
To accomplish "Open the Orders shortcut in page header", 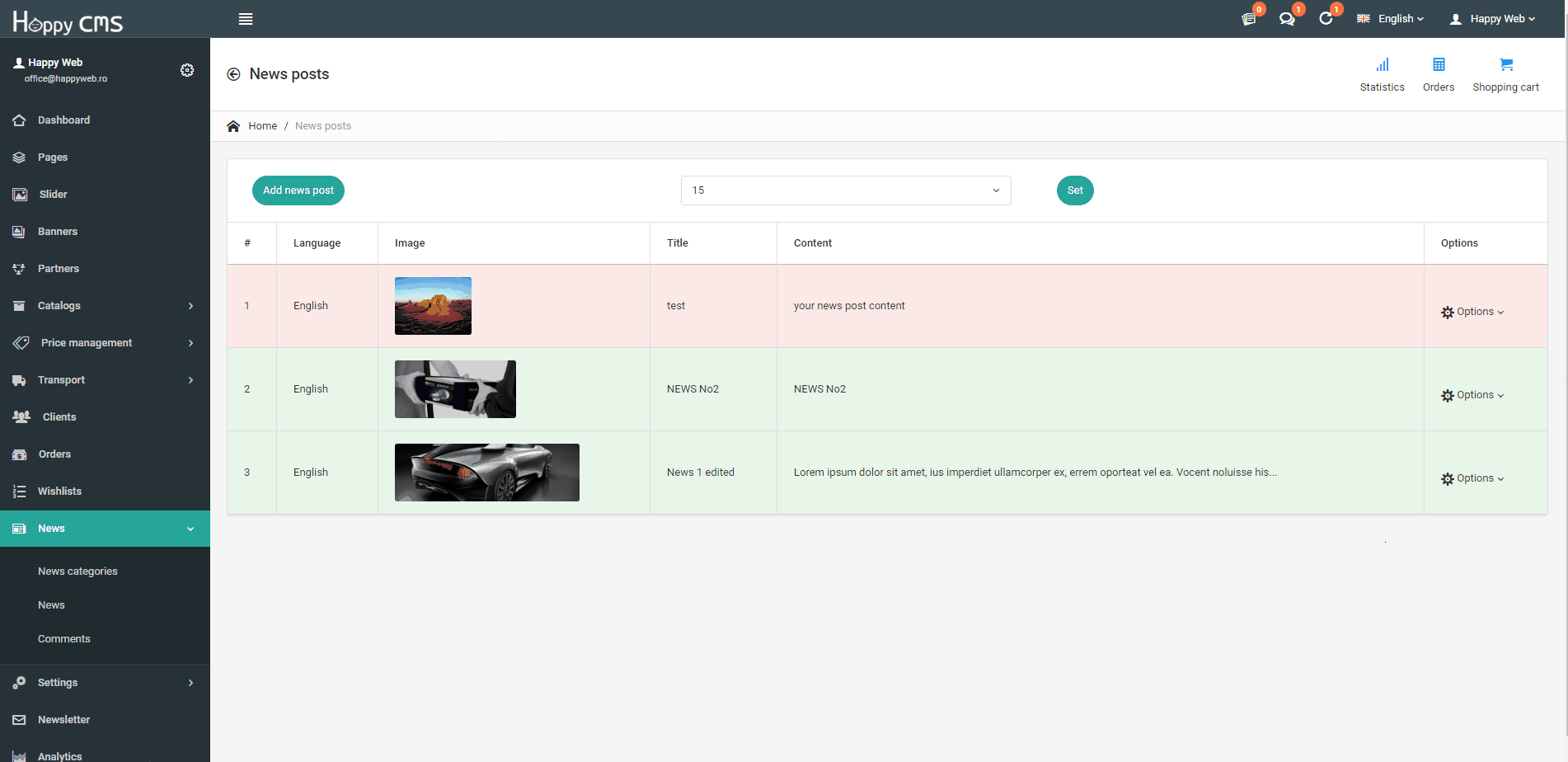I will [x=1439, y=75].
